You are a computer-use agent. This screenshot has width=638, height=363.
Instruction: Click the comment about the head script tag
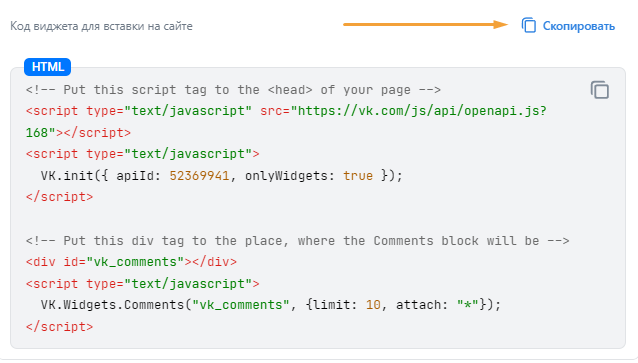233,90
